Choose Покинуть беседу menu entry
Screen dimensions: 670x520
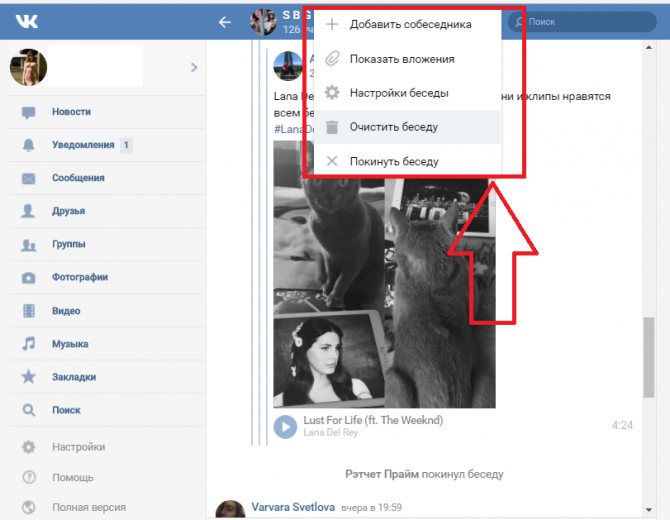(x=407, y=162)
